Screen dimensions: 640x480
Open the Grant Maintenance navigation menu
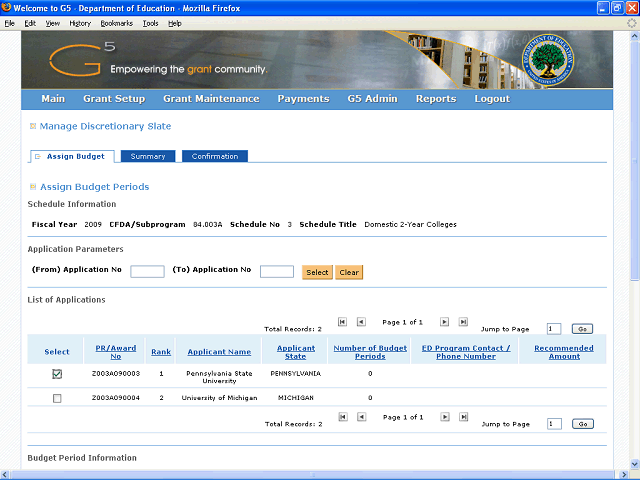(x=211, y=99)
